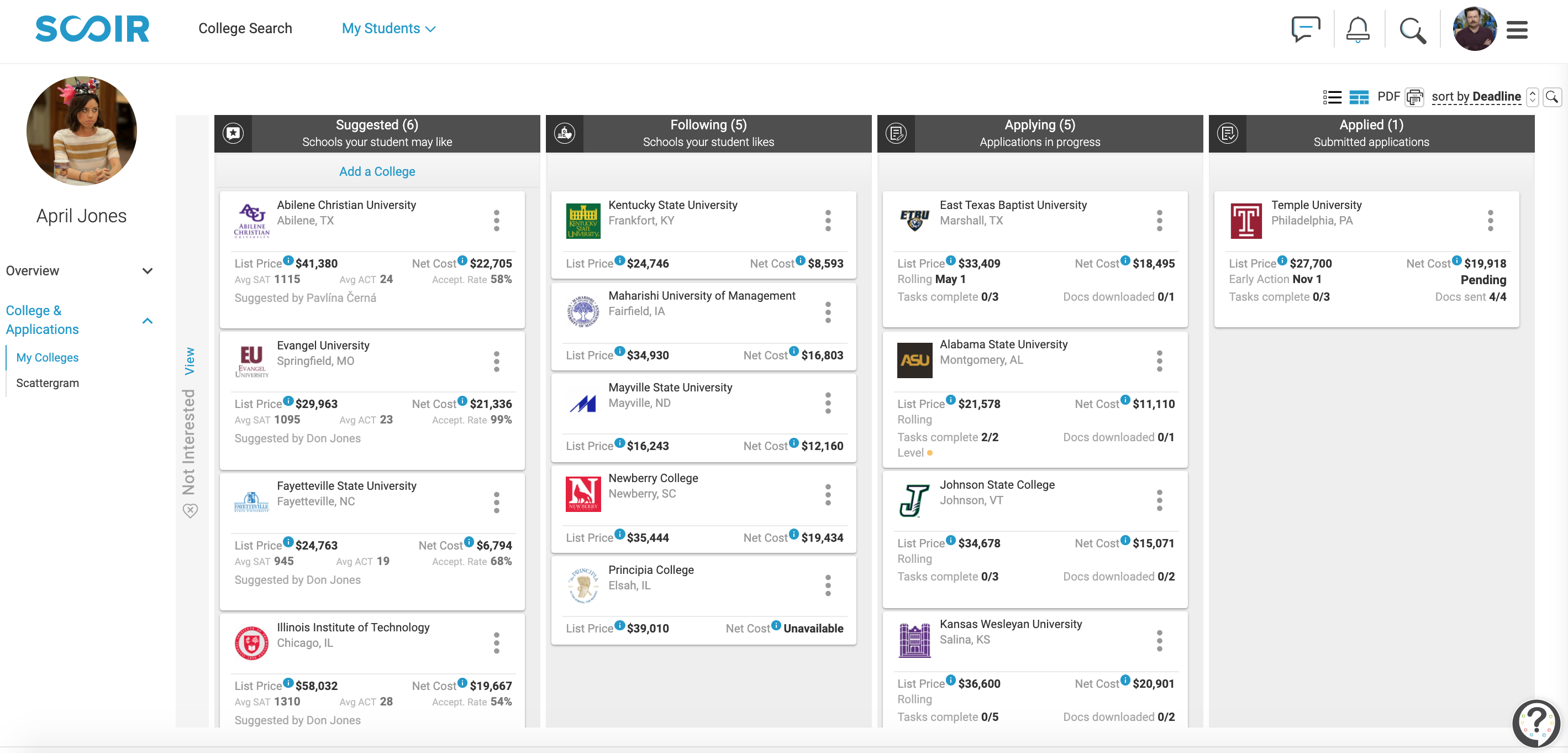1568x753 pixels.
Task: Open East Texas Baptist University link
Action: point(1013,205)
